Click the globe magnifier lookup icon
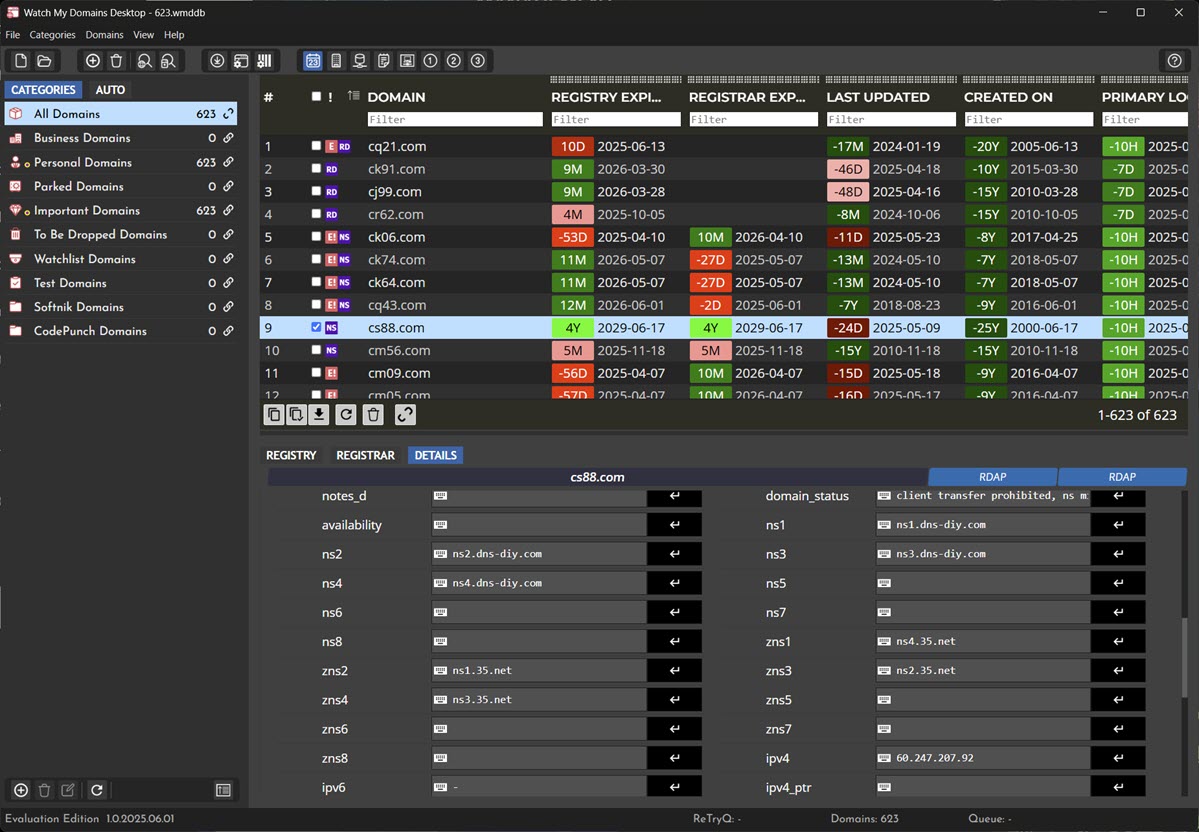The width and height of the screenshot is (1199, 832). pos(145,60)
